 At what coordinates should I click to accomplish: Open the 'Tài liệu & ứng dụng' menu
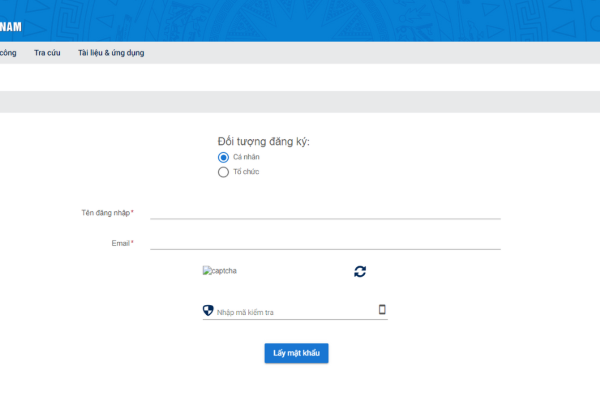[x=111, y=53]
